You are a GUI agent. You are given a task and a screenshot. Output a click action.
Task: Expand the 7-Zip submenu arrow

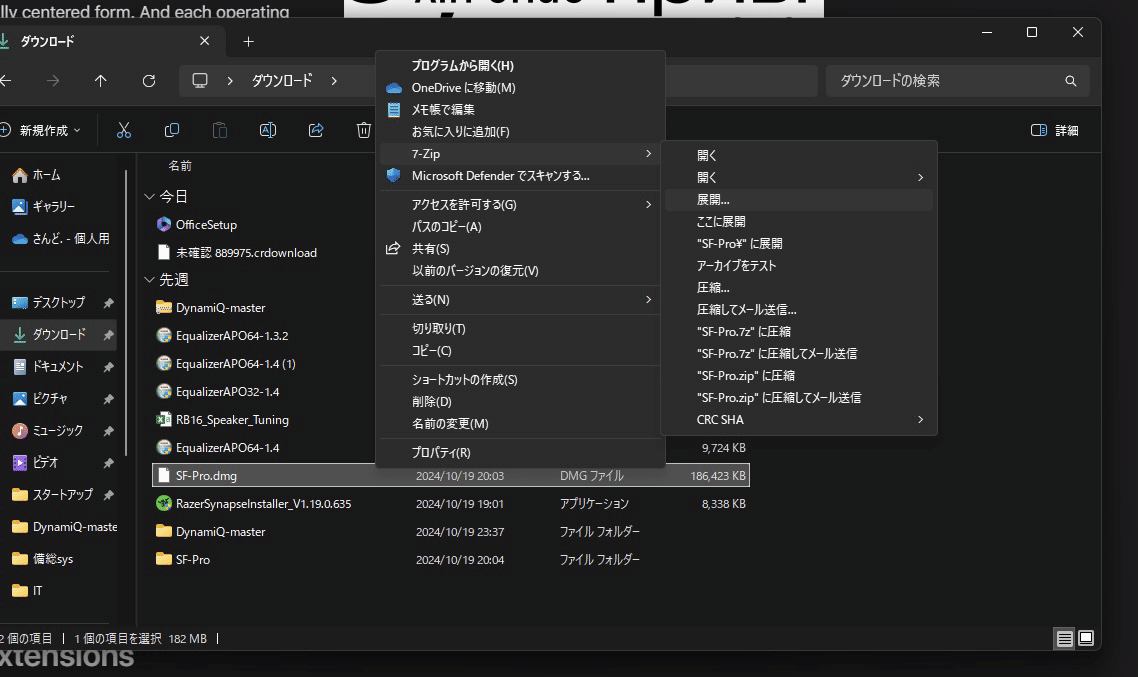648,154
